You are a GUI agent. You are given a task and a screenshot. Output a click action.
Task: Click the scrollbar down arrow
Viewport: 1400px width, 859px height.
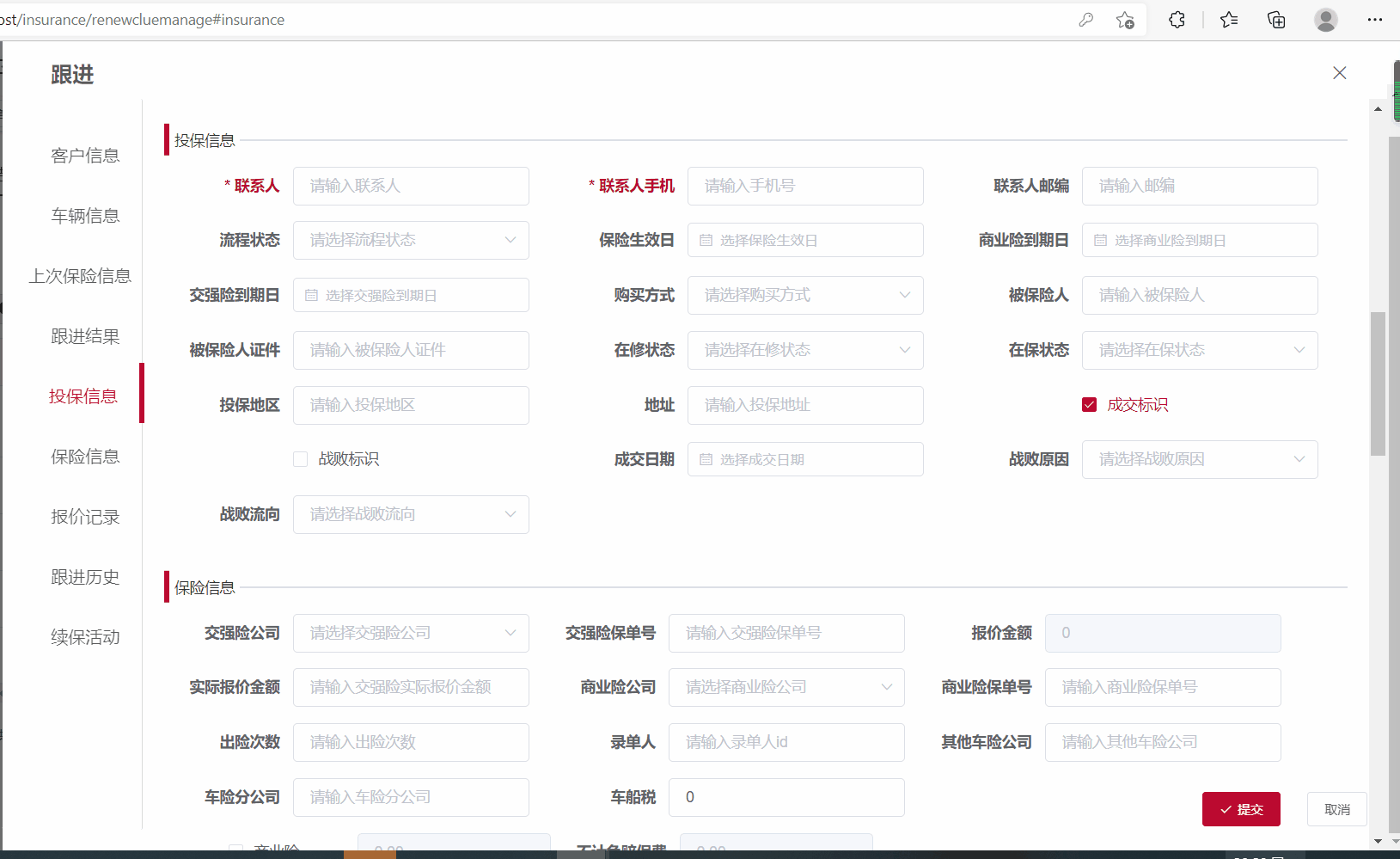[x=1379, y=841]
